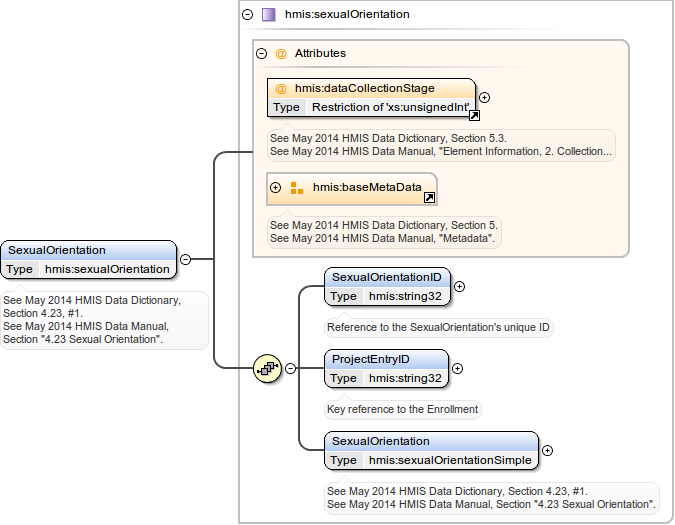Click the SexualOrientationID element name
The image size is (675, 525).
[386, 276]
